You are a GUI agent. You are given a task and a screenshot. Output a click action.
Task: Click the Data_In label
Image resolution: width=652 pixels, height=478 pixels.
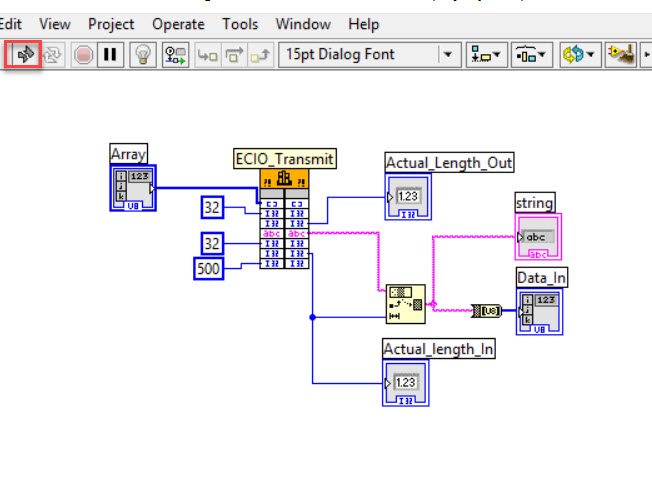(542, 278)
